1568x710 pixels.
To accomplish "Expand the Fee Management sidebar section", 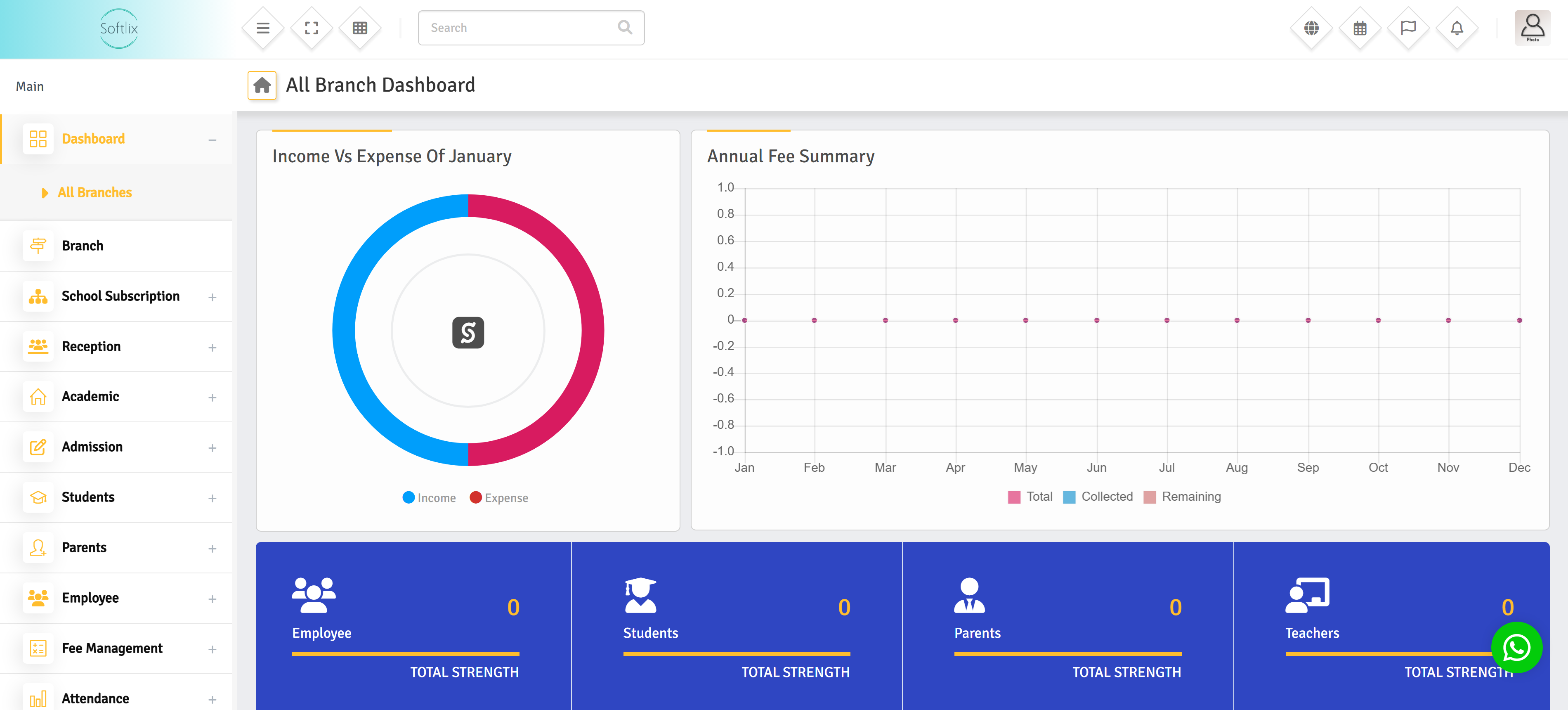I will [112, 648].
